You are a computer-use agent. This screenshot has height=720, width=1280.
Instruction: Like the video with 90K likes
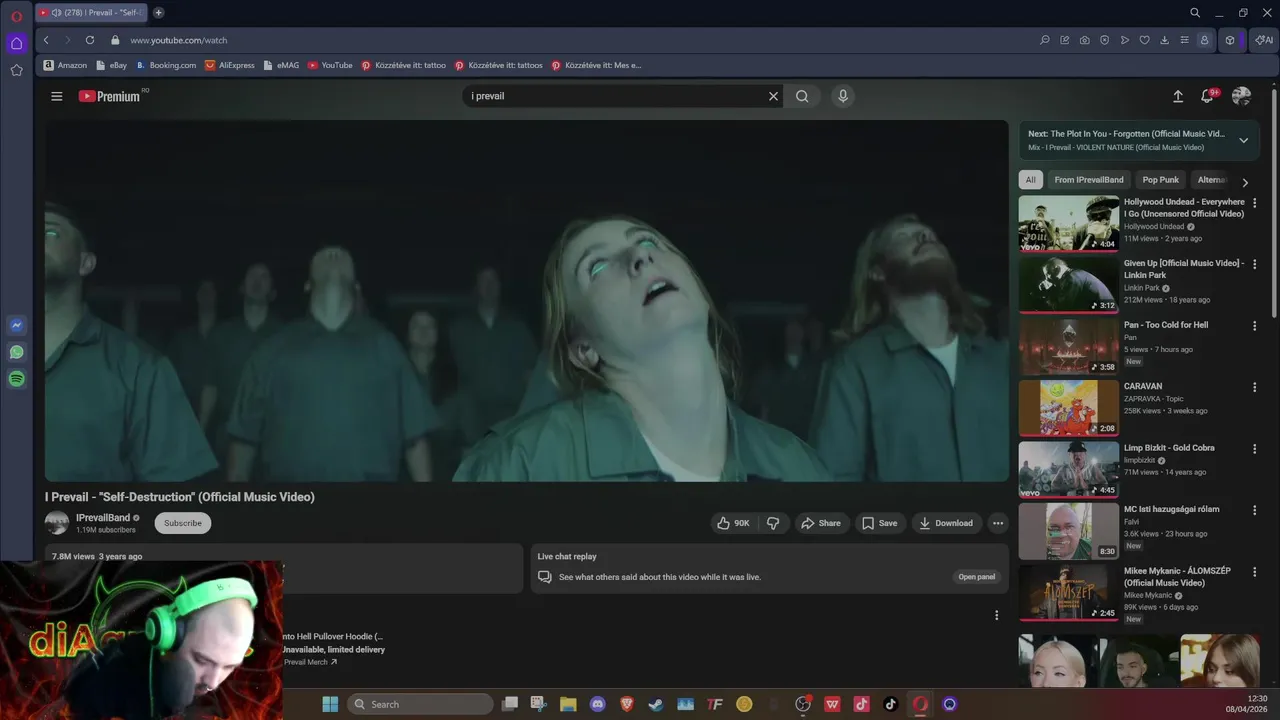733,523
